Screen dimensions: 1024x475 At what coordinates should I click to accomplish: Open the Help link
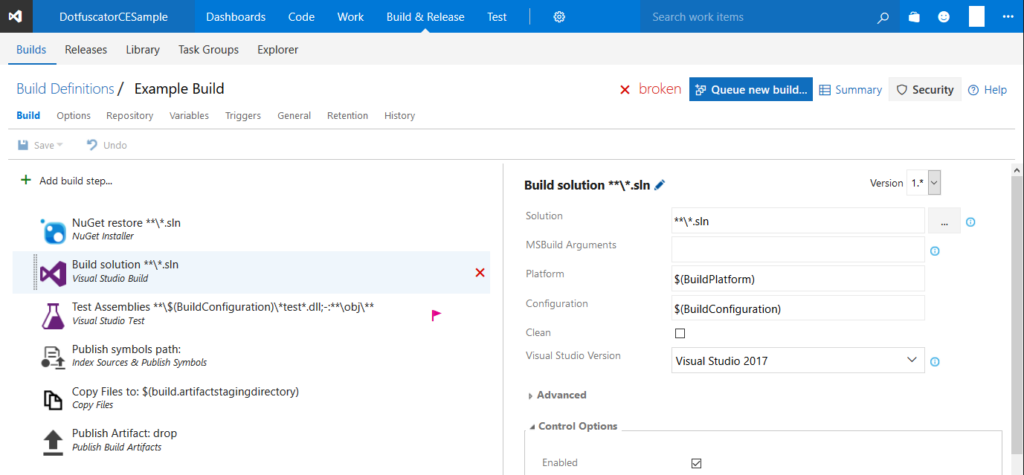(x=987, y=90)
